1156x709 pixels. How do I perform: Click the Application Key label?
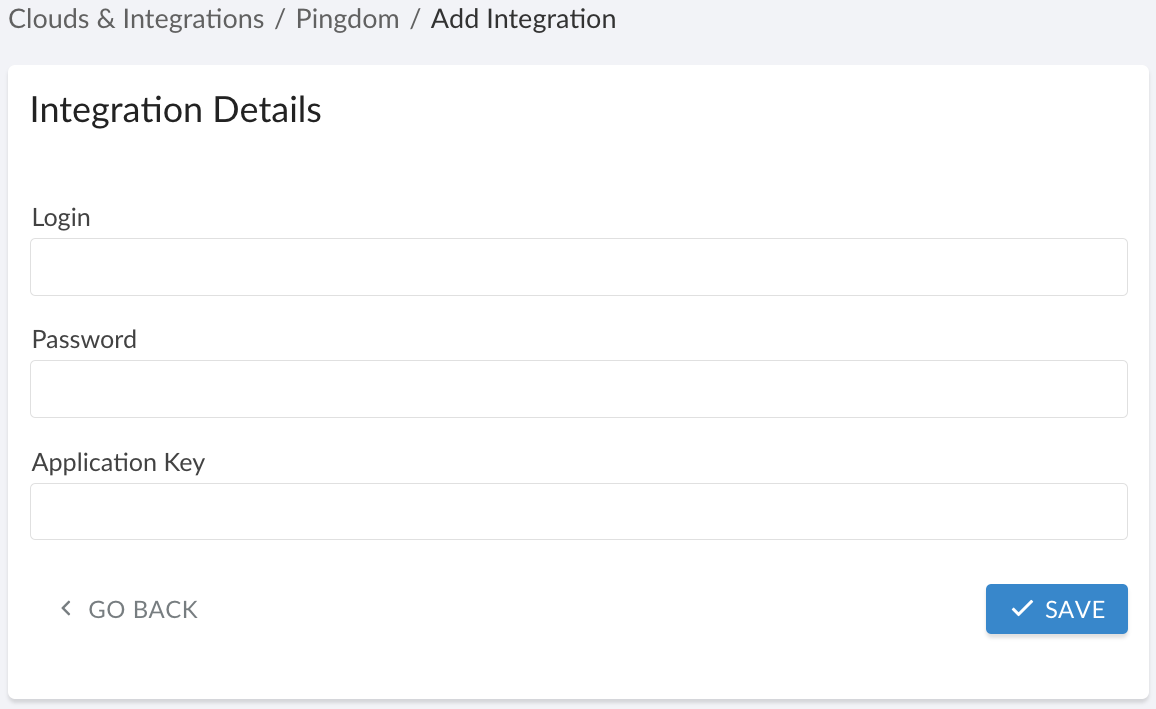point(118,462)
